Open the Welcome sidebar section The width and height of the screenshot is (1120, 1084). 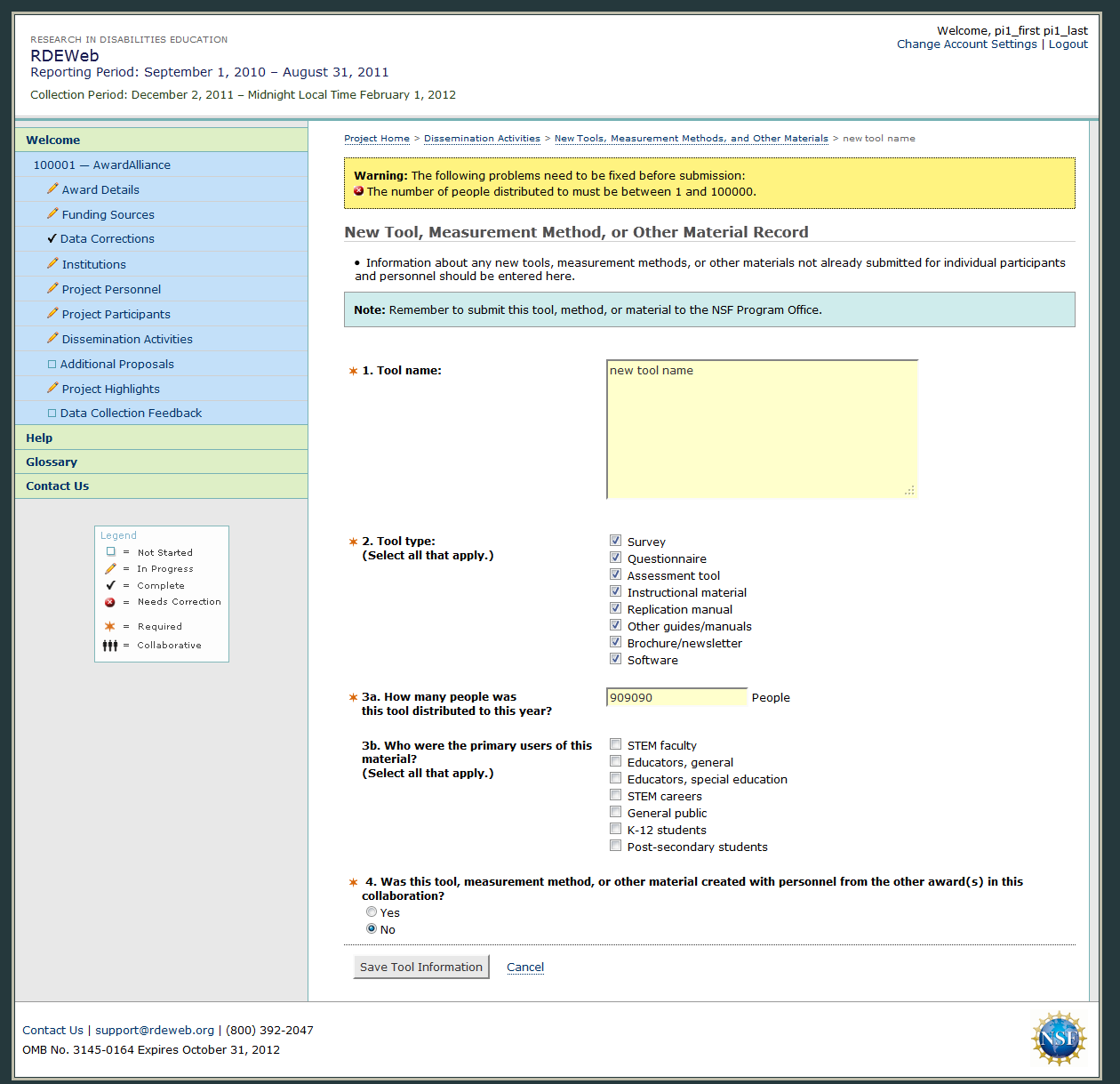(161, 140)
